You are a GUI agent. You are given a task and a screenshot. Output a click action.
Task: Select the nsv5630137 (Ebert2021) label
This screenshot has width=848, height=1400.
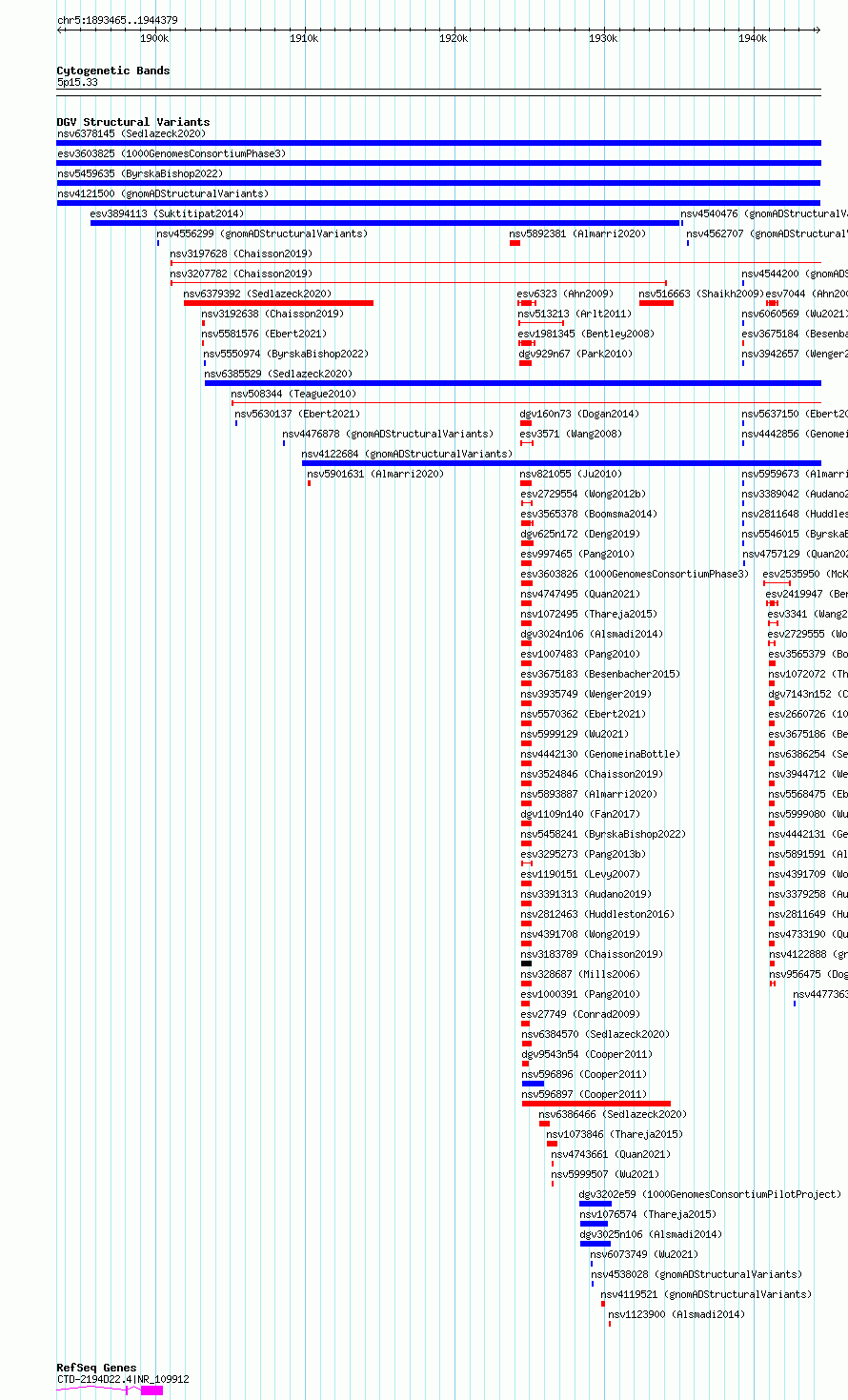[297, 414]
